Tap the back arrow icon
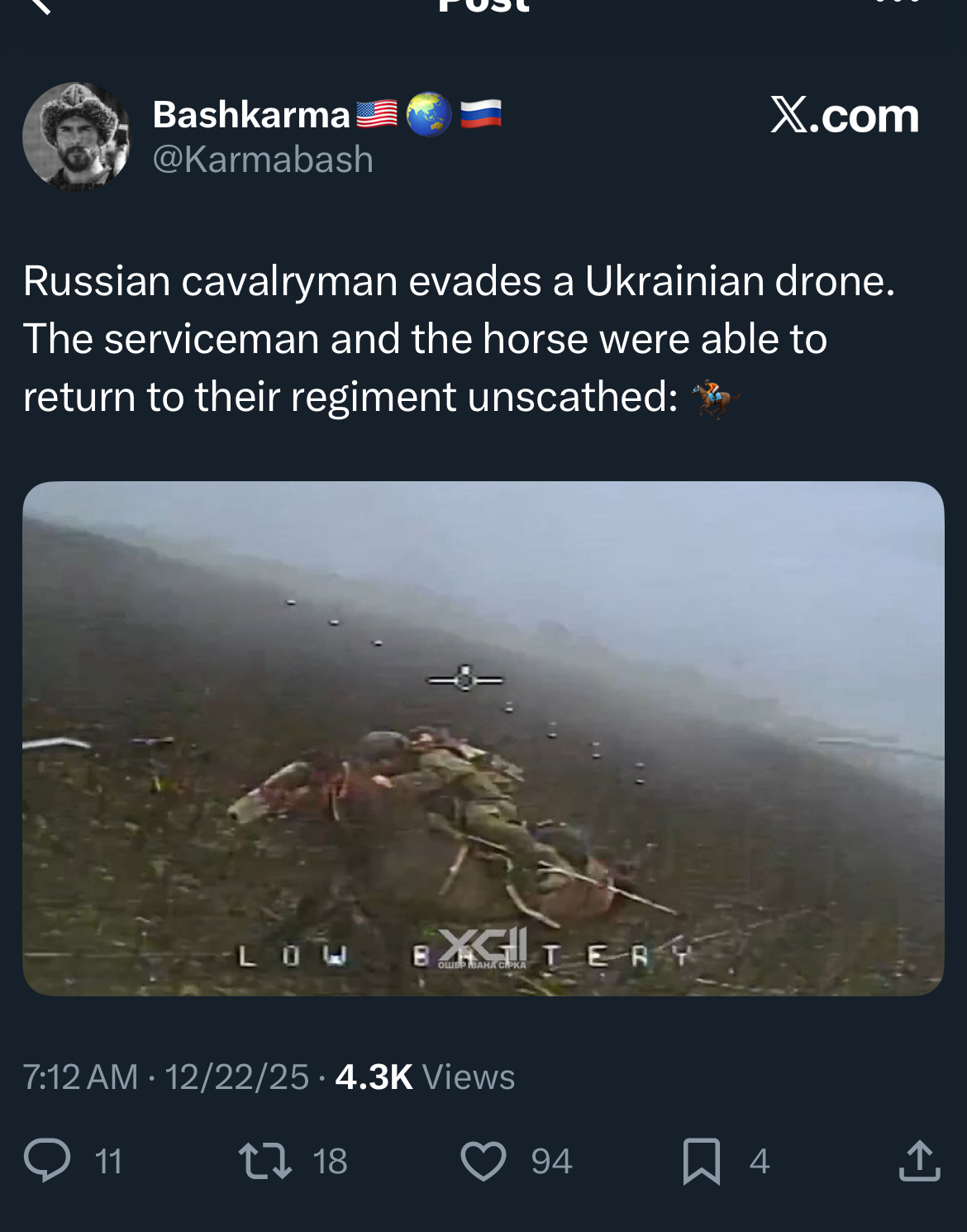The width and height of the screenshot is (967, 1232). (39, 5)
